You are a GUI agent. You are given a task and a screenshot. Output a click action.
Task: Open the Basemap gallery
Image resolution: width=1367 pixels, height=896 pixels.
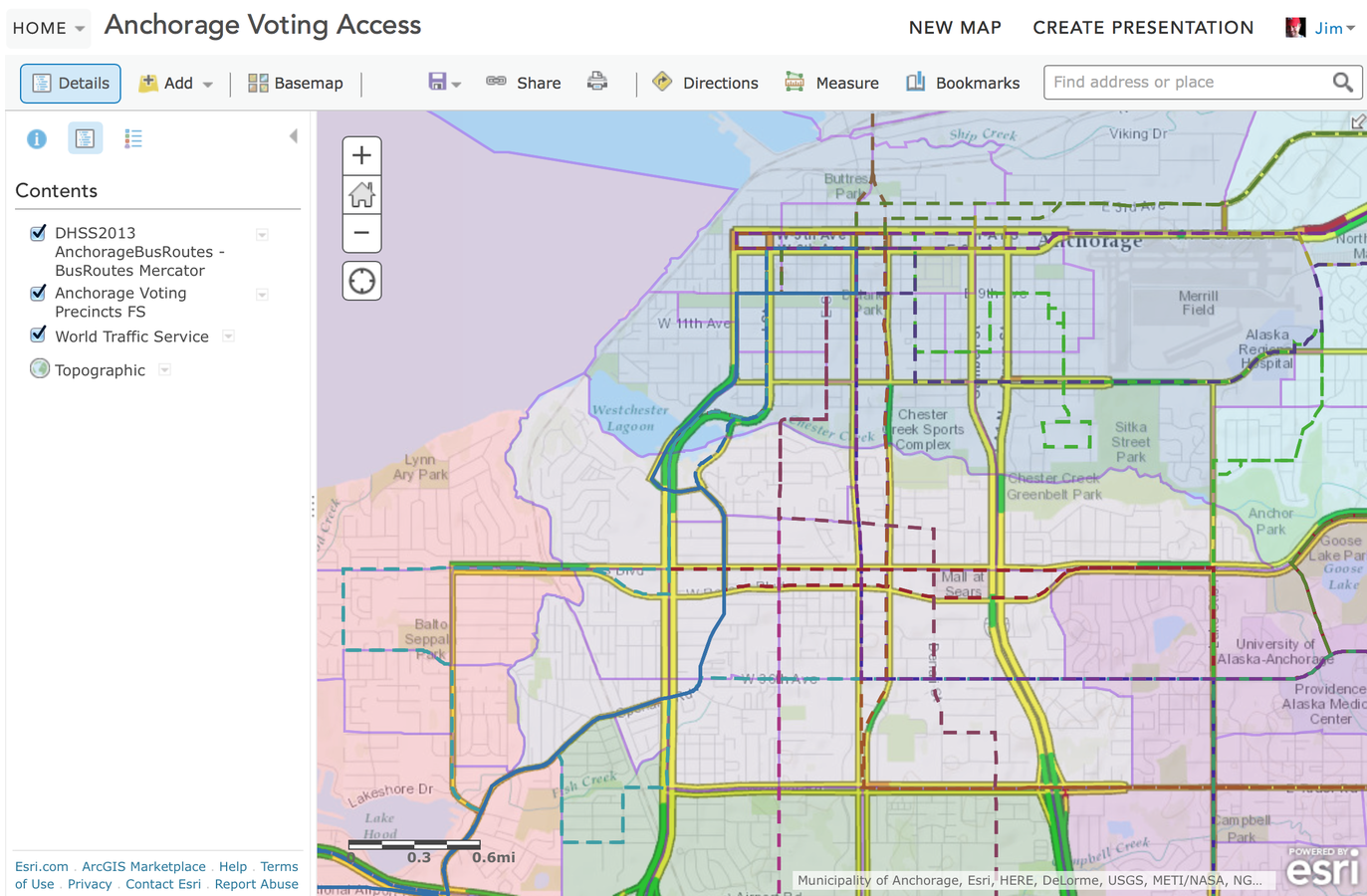click(x=296, y=84)
